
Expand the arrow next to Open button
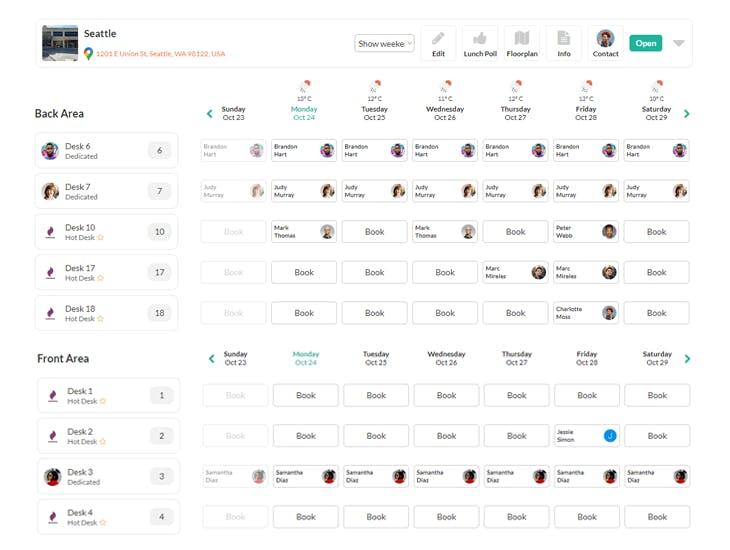click(679, 43)
